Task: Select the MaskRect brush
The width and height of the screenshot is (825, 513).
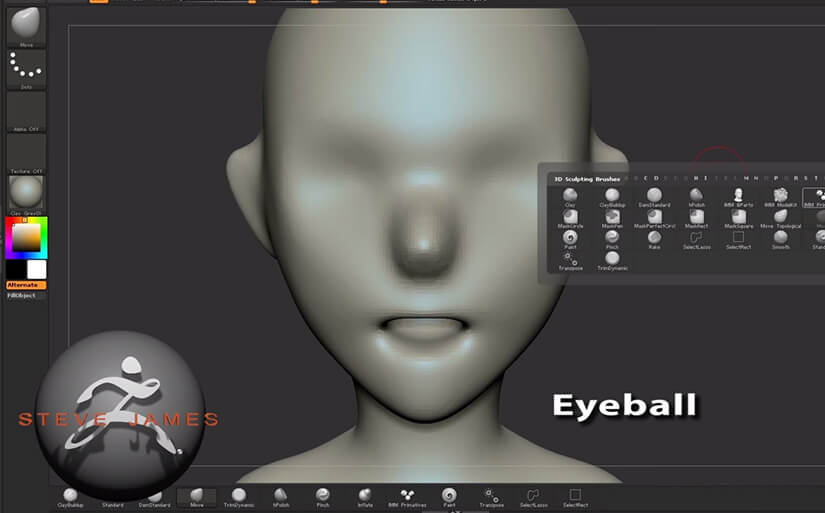Action: coord(697,219)
